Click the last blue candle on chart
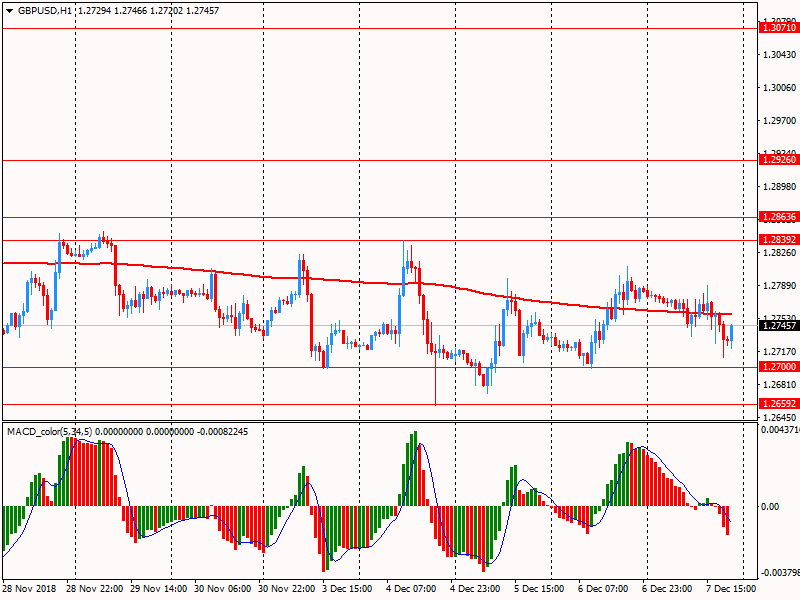The width and height of the screenshot is (800, 600). 733,334
